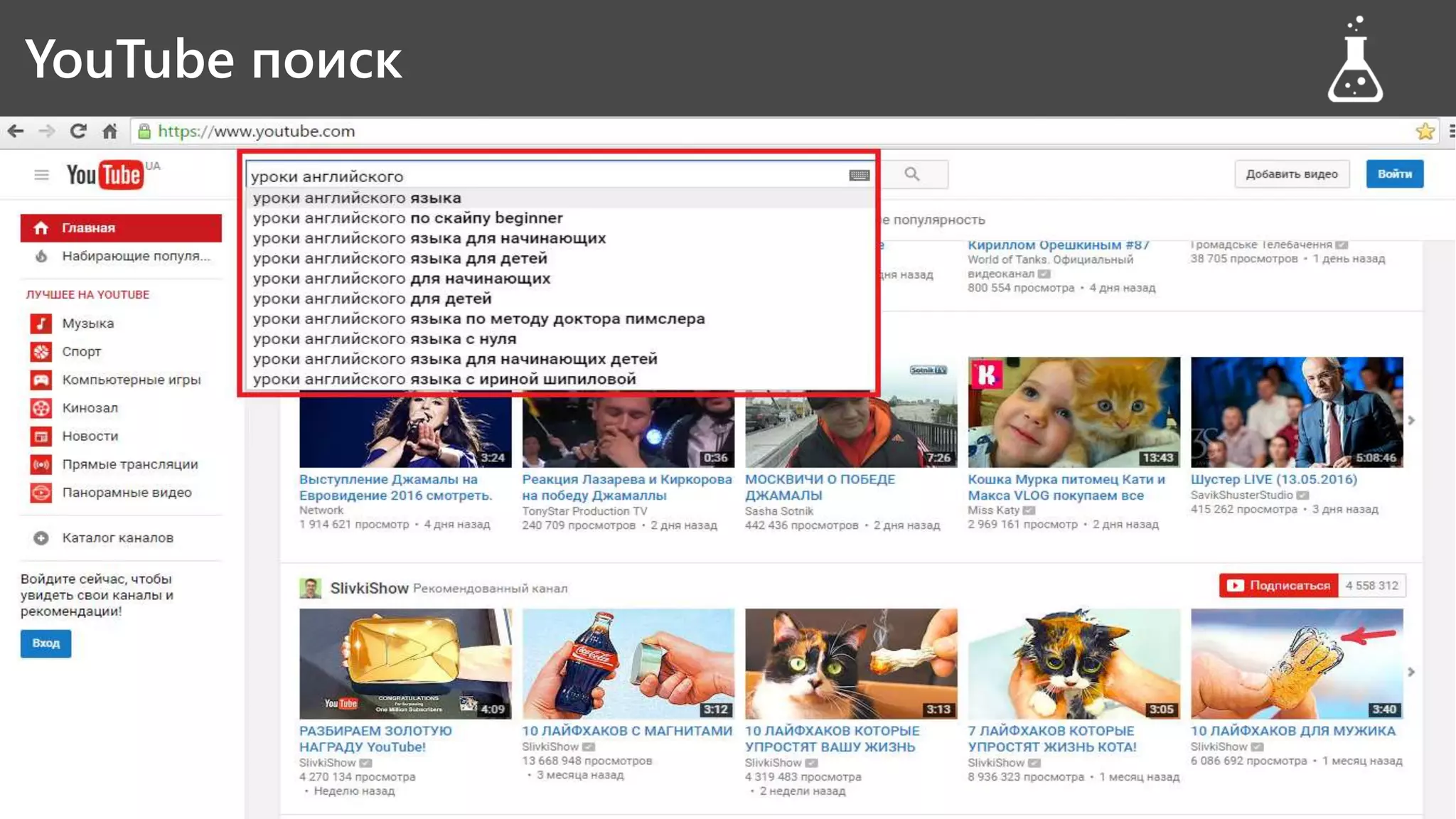Choose the доктора пимслера search suggestion
Screen dimensions: 1456x819
click(x=561, y=318)
